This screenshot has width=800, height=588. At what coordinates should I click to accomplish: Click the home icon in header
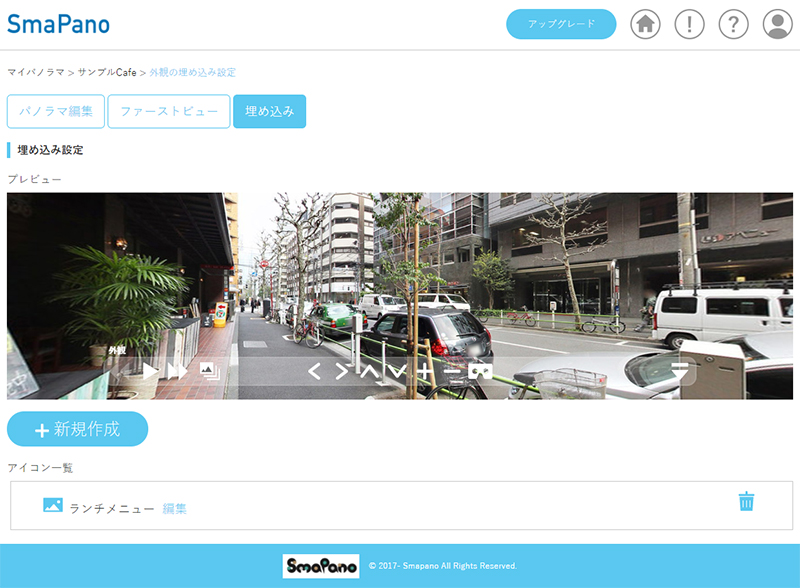pos(645,24)
